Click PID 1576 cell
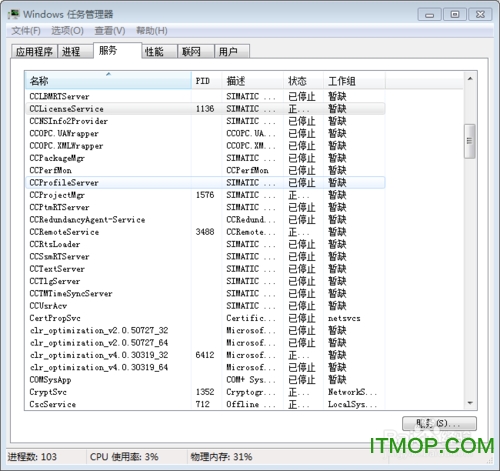Screen dimensions: 500x471 [x=205, y=195]
